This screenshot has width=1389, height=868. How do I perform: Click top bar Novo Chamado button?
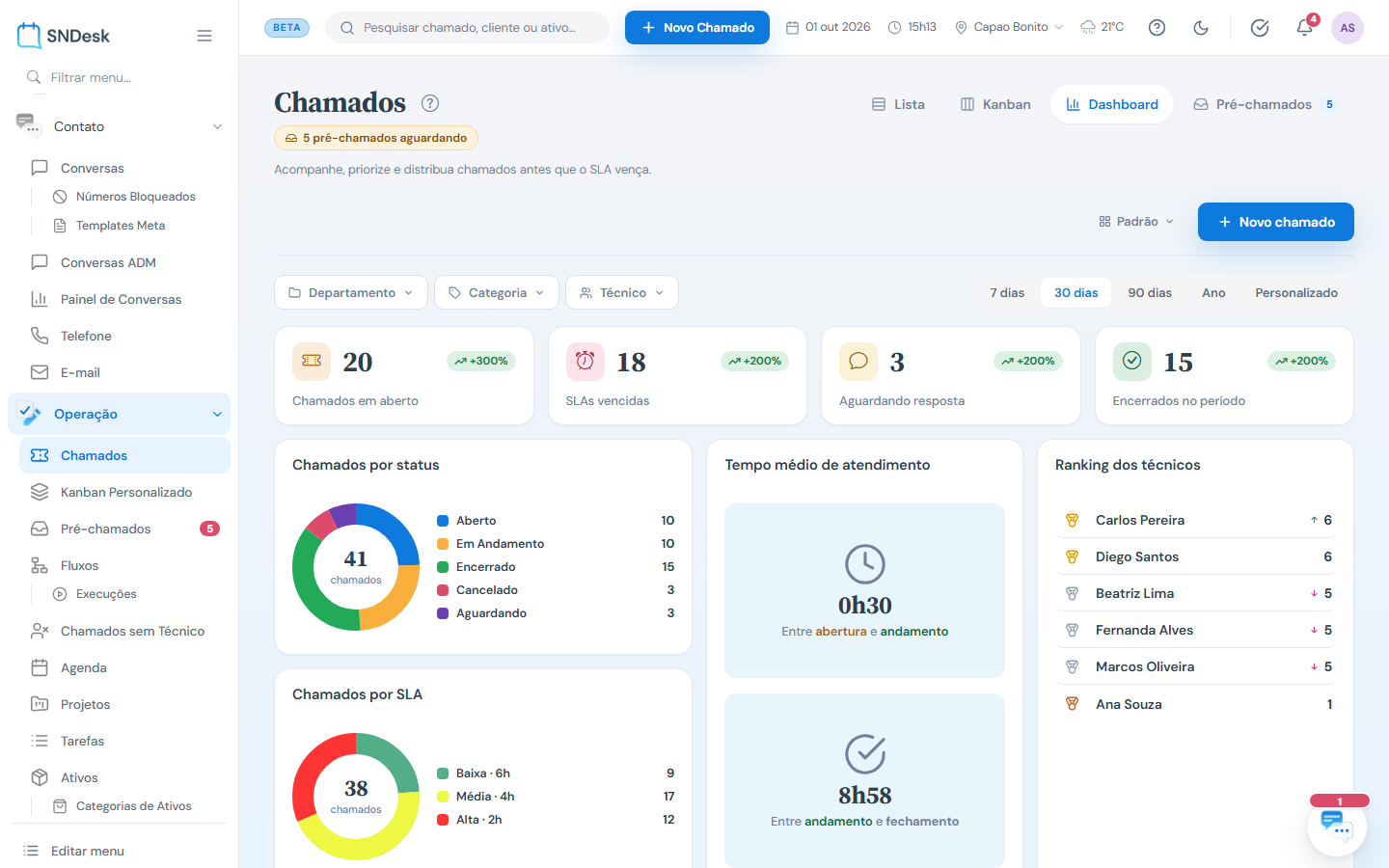pos(697,27)
